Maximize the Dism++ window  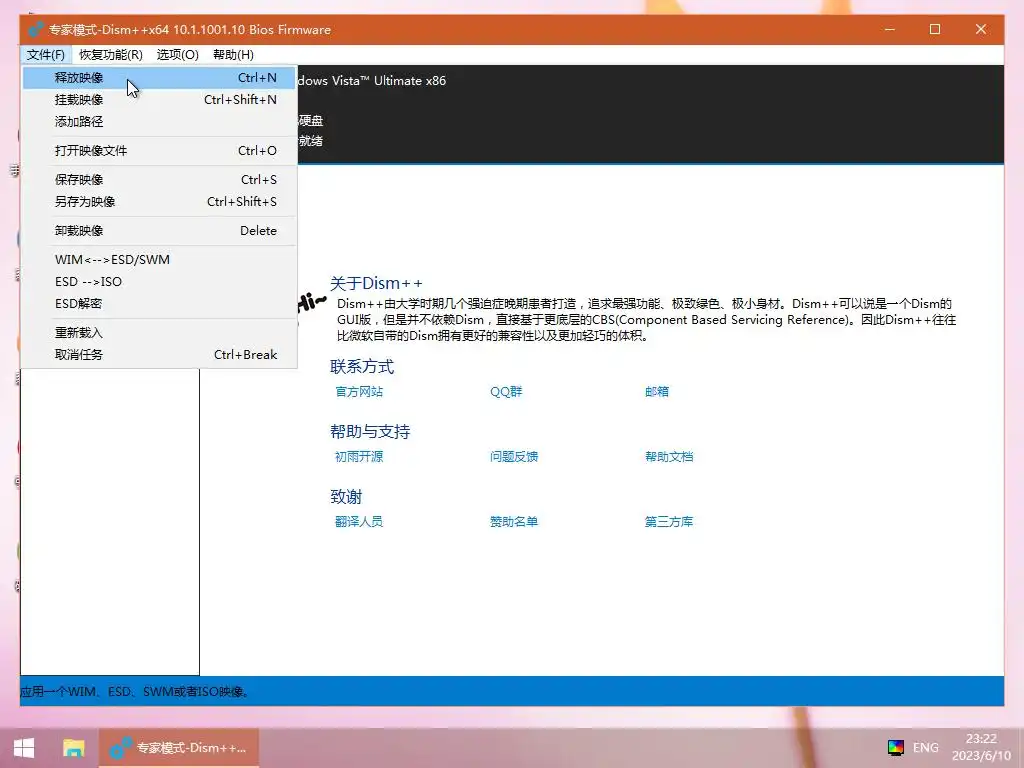pos(935,29)
